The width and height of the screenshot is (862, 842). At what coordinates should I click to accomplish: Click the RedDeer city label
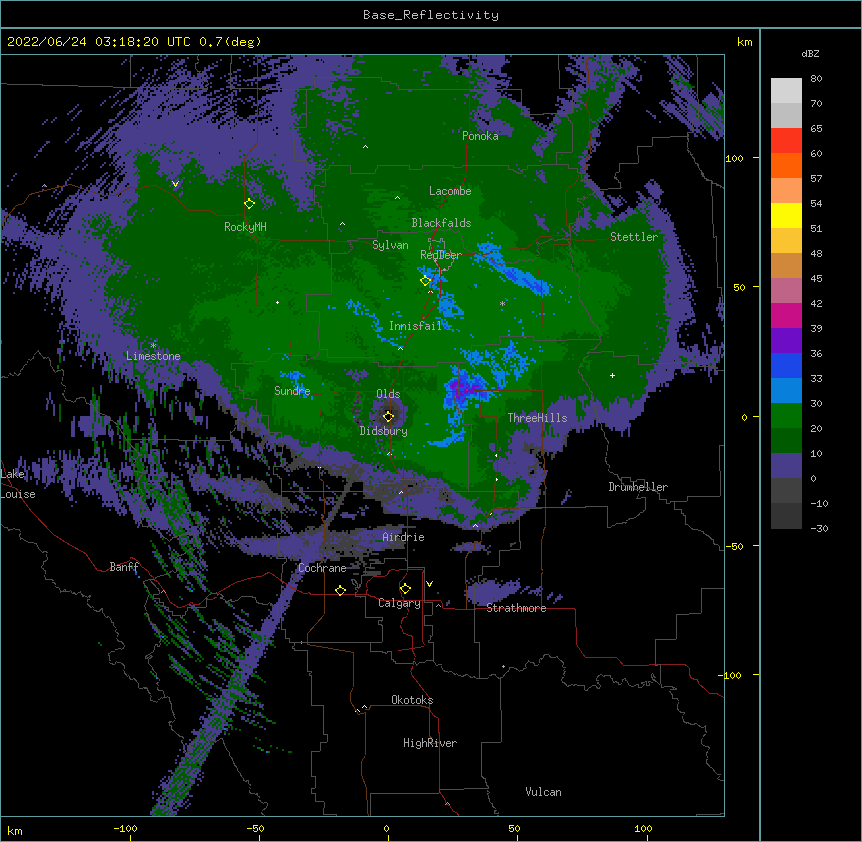tap(441, 255)
